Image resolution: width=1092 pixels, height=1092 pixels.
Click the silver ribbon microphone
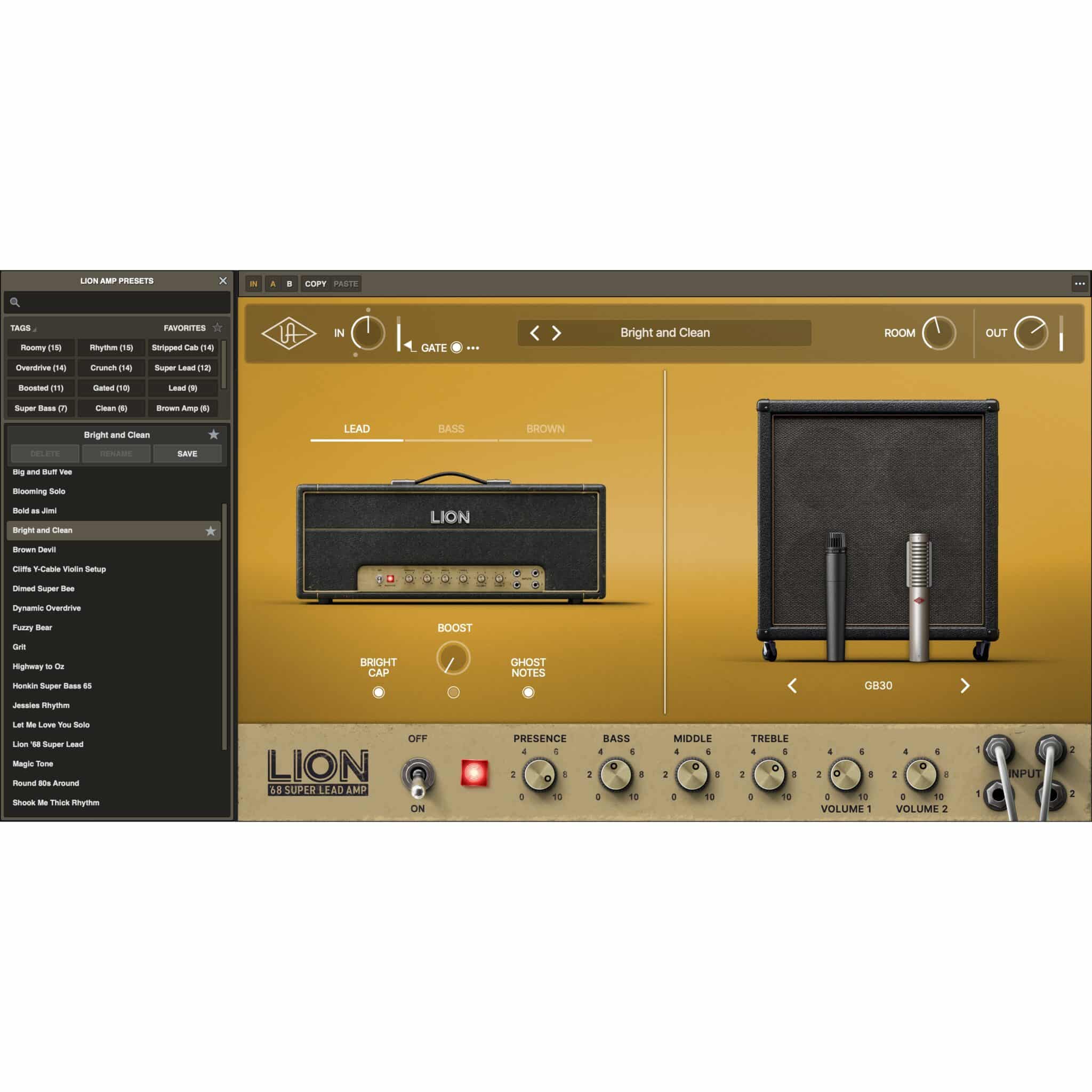coord(919,597)
